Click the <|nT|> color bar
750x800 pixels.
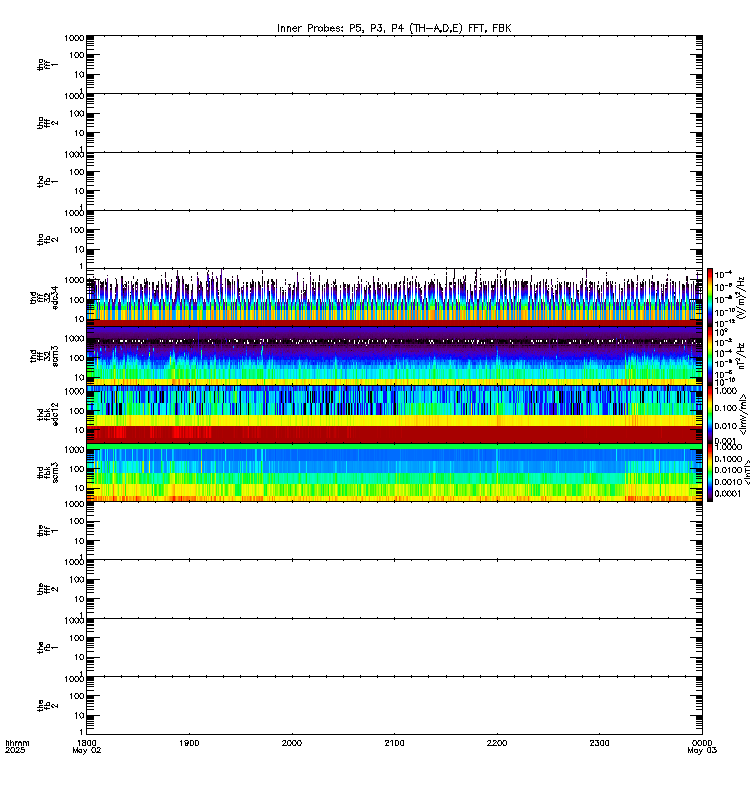pyautogui.click(x=710, y=472)
